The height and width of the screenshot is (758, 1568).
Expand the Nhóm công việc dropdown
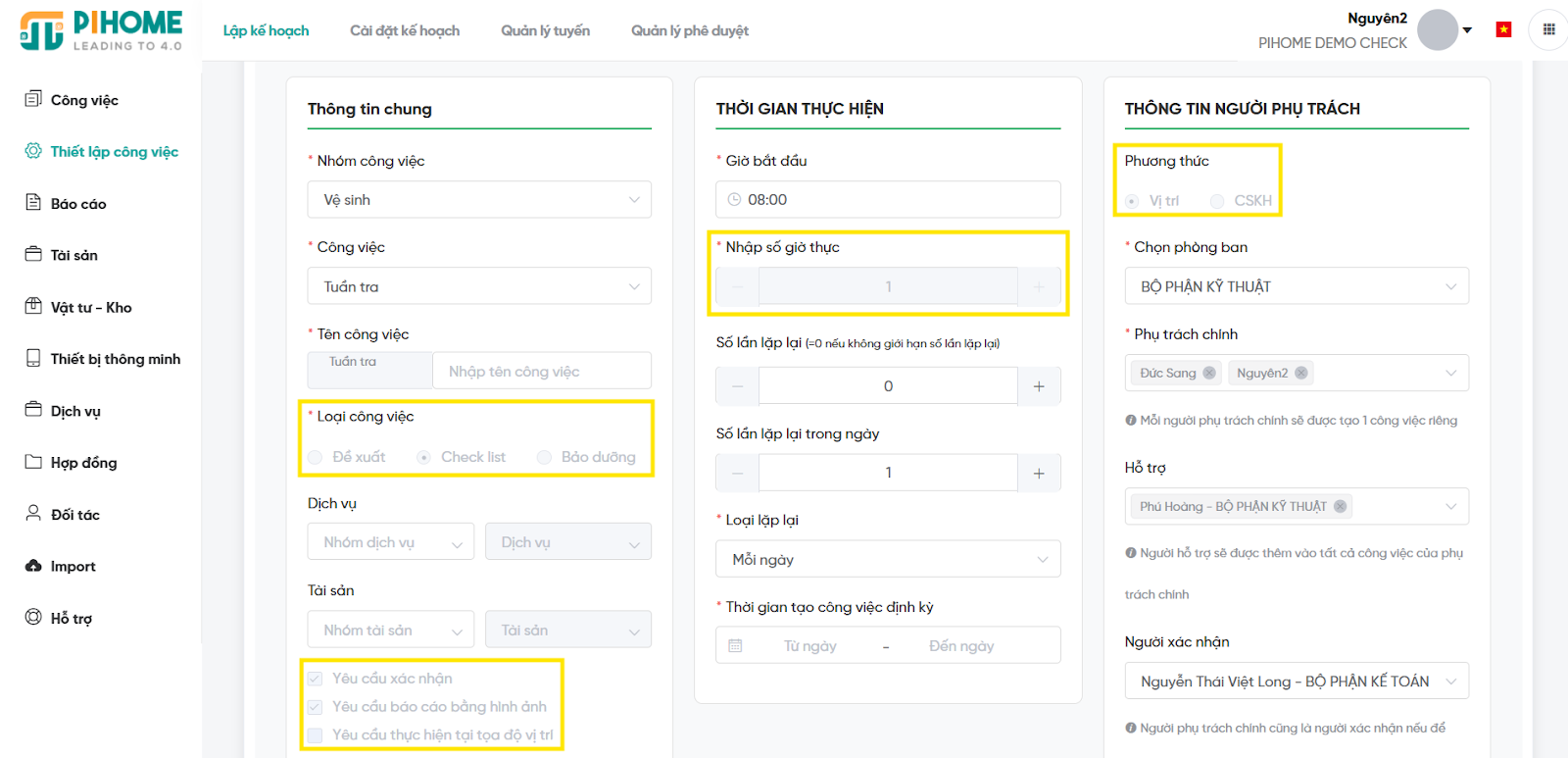(x=479, y=200)
